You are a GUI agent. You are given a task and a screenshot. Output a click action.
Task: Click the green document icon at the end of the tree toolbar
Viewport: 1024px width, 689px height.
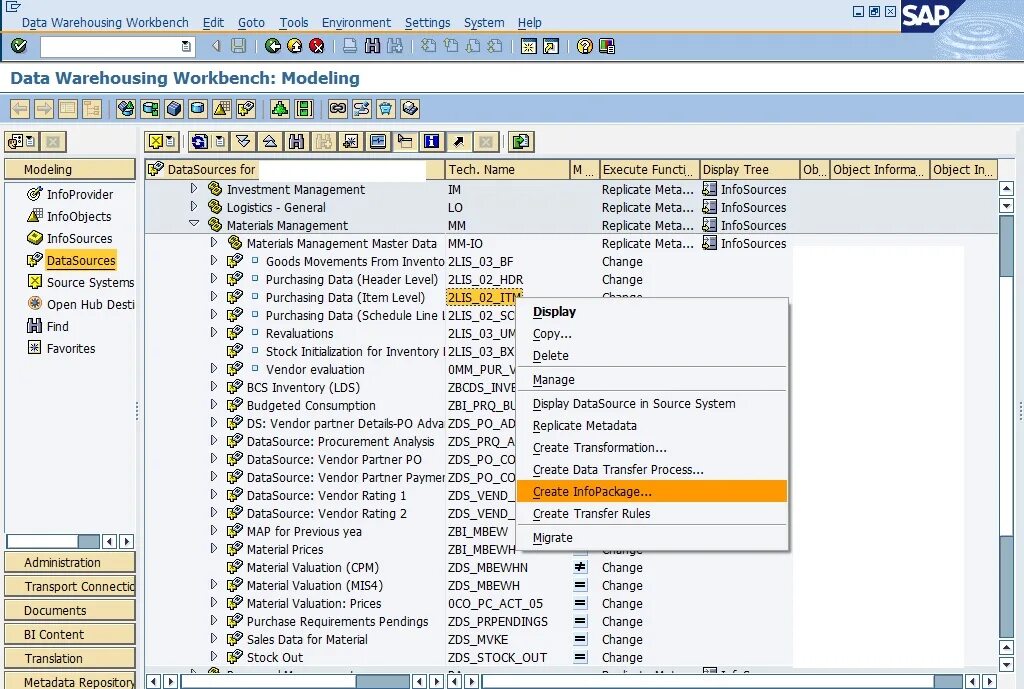pyautogui.click(x=520, y=141)
